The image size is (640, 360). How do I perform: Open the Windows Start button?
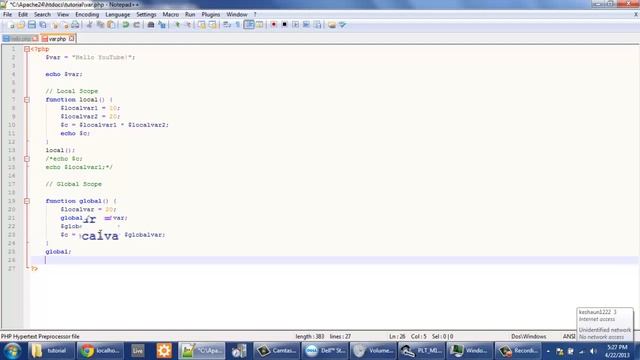click(x=12, y=351)
